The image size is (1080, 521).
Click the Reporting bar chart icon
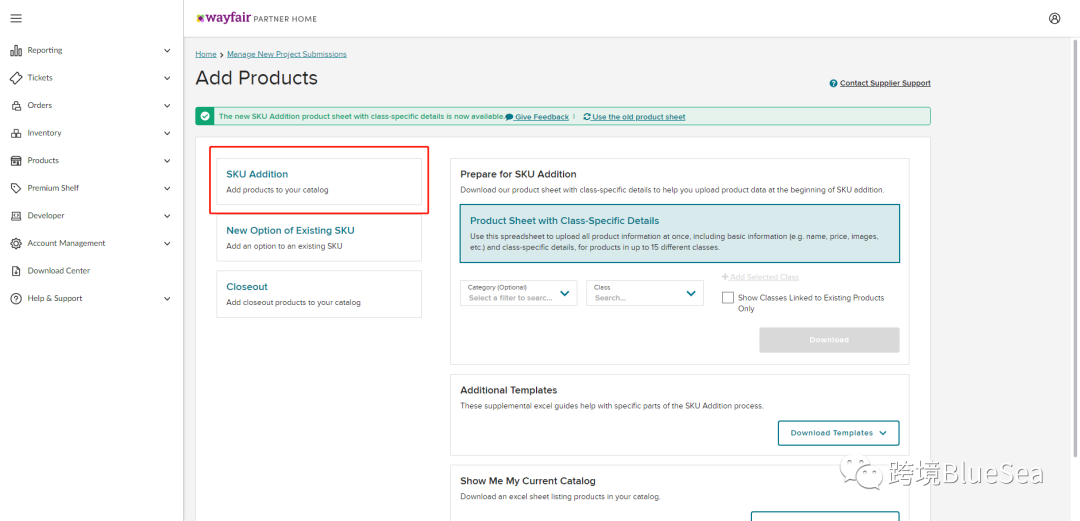coord(16,50)
